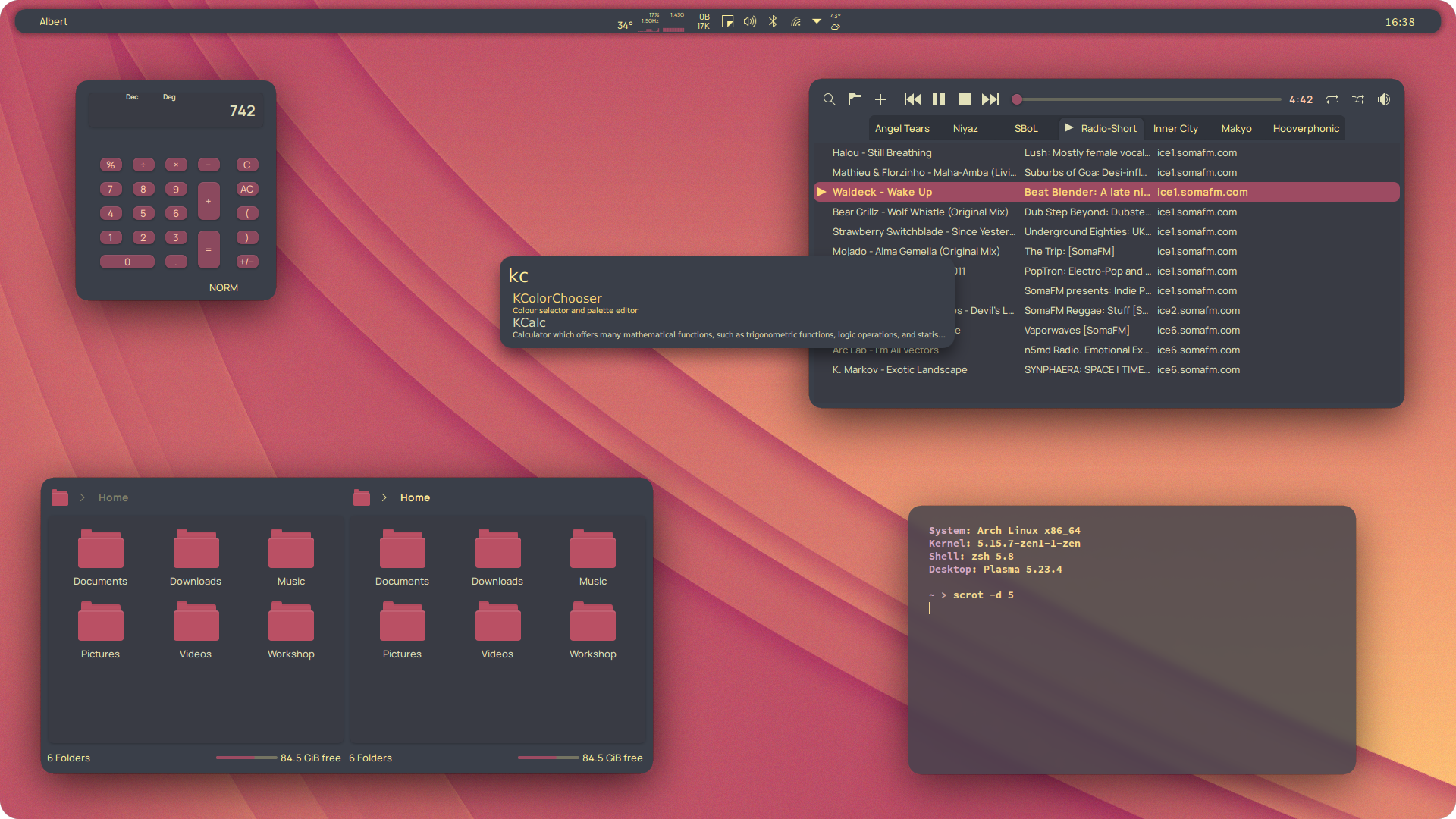Select Vaporwaves [SomaFM] station entry
Image resolution: width=1456 pixels, height=819 pixels.
click(x=1076, y=331)
